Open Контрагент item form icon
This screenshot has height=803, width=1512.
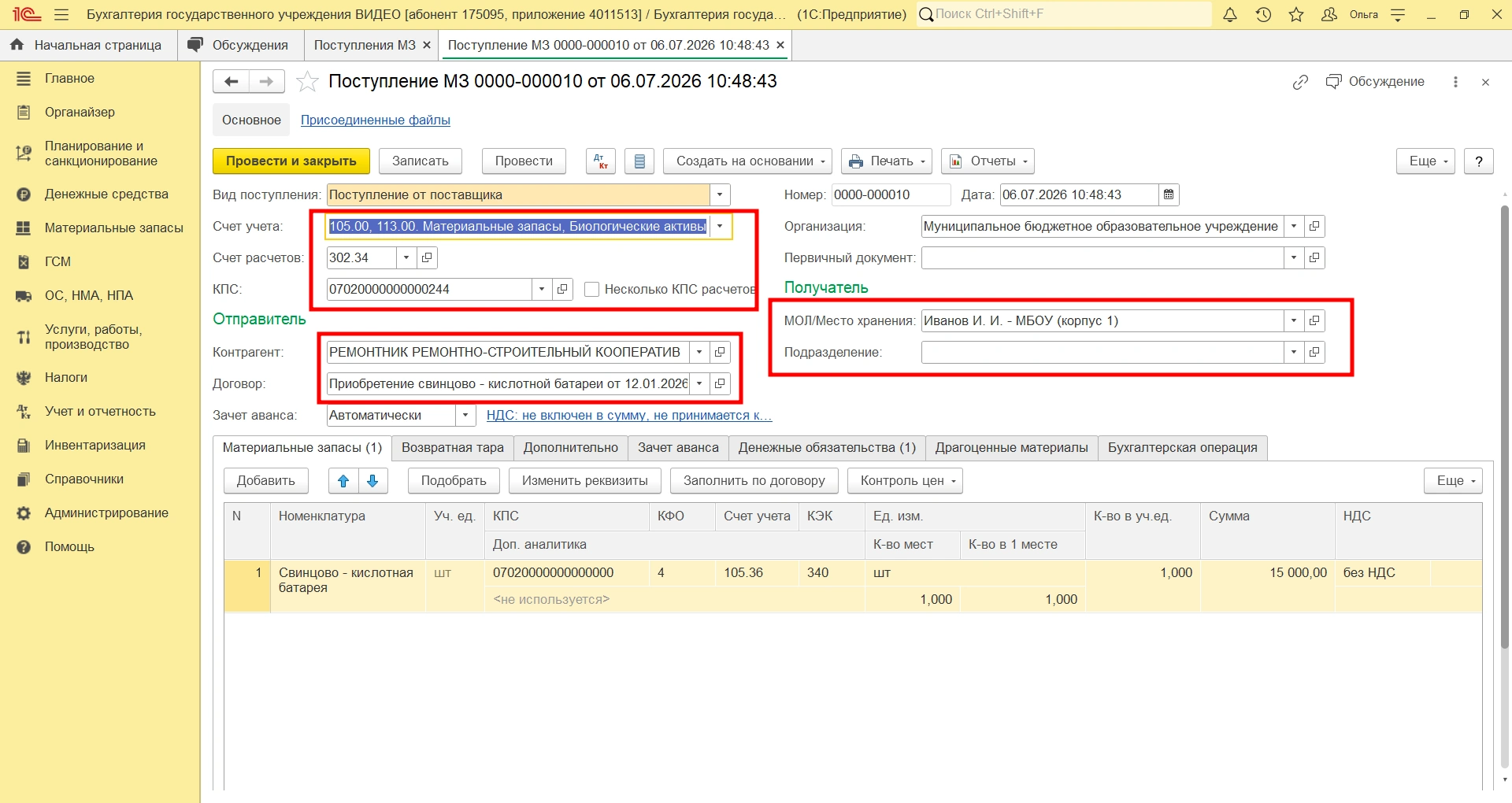click(720, 352)
